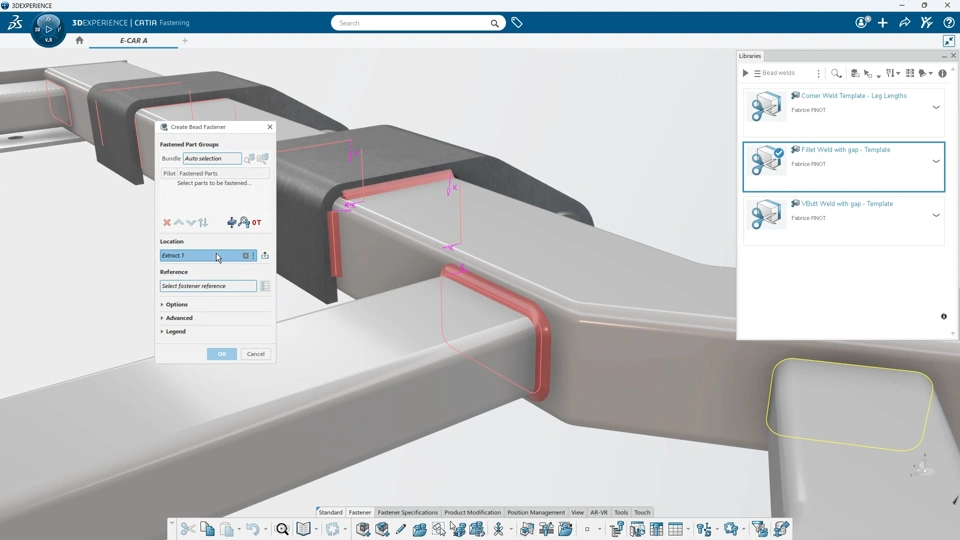Switch to the Standard tab
The width and height of the screenshot is (960, 540).
(x=330, y=512)
